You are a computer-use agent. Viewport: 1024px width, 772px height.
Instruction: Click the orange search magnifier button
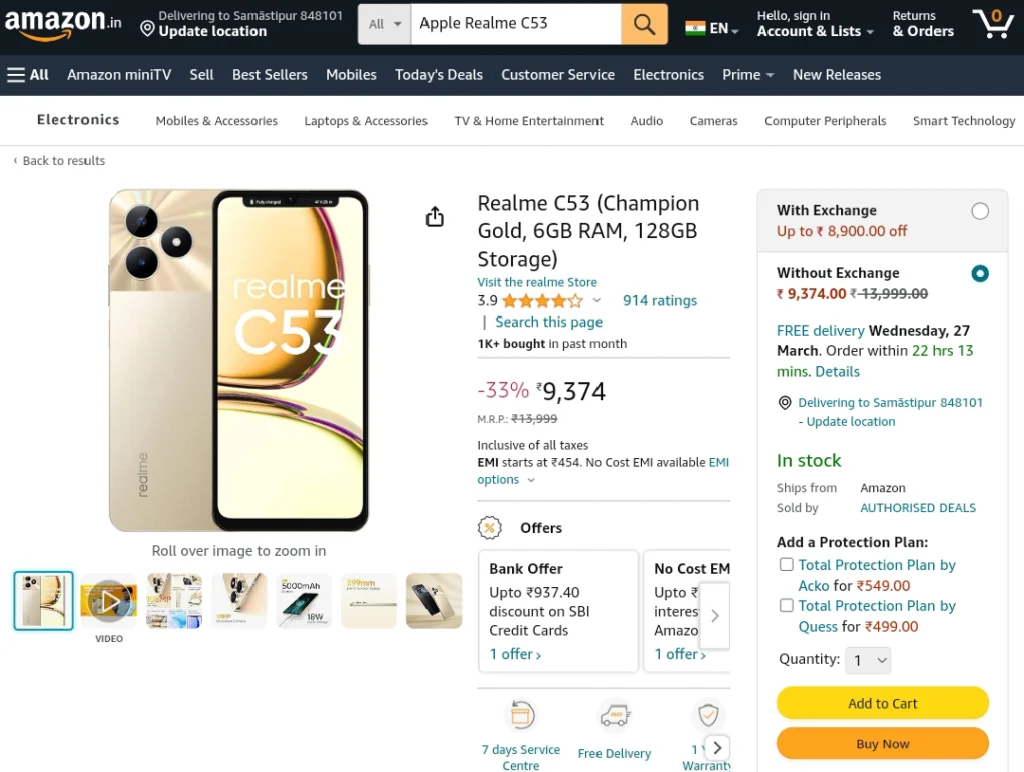(644, 24)
